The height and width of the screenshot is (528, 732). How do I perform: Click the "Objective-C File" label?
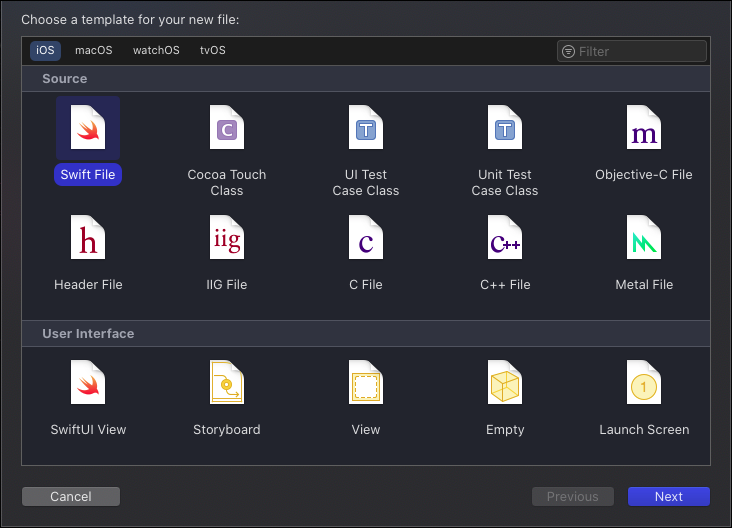pyautogui.click(x=644, y=175)
